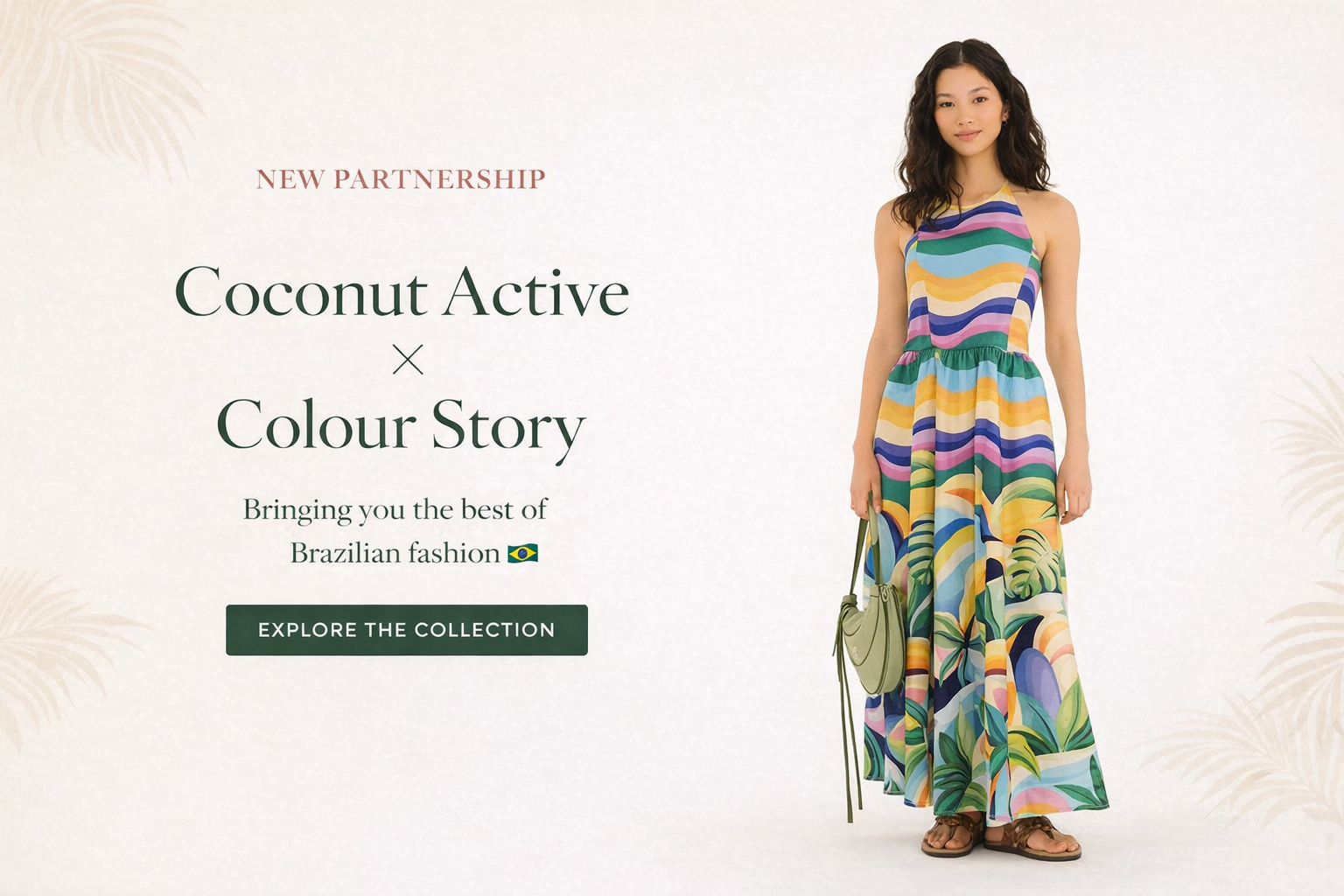The height and width of the screenshot is (896, 1344).
Task: Click the 'Brazilian fashion' text
Action: tap(395, 553)
